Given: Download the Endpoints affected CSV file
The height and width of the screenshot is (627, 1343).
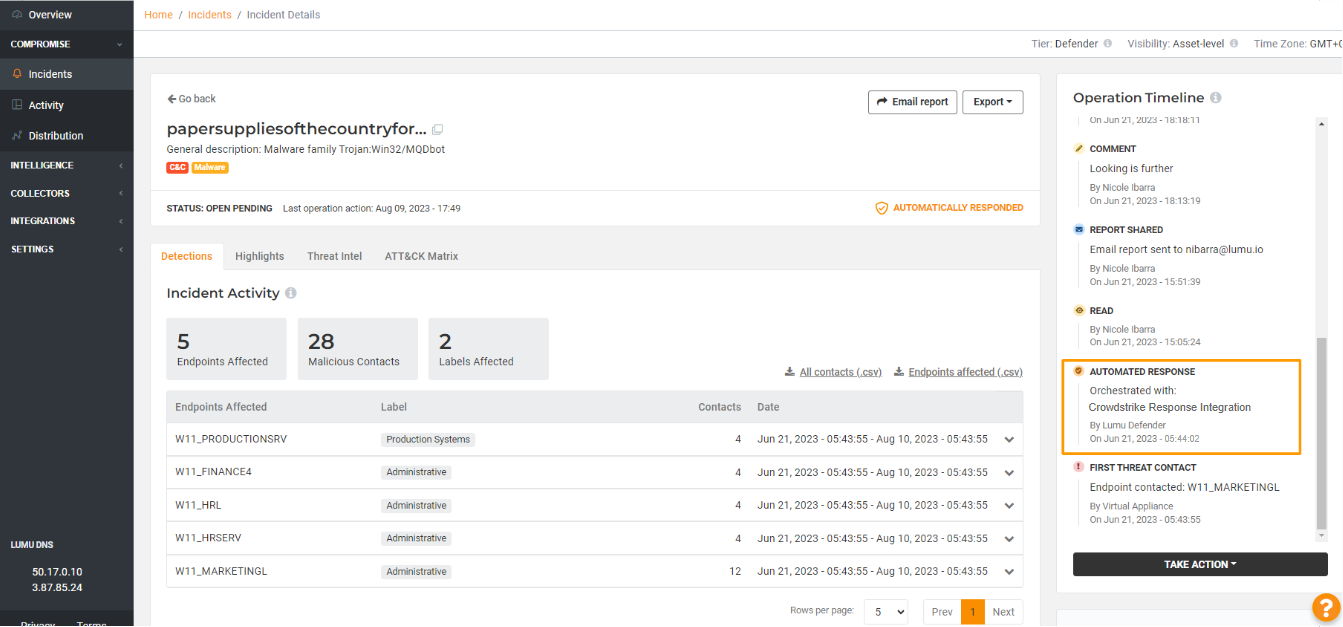Looking at the screenshot, I should coord(964,371).
